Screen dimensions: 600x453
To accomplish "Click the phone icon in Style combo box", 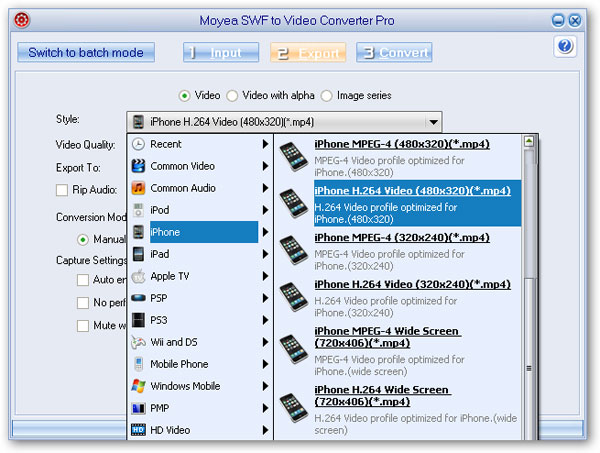I will [x=138, y=122].
